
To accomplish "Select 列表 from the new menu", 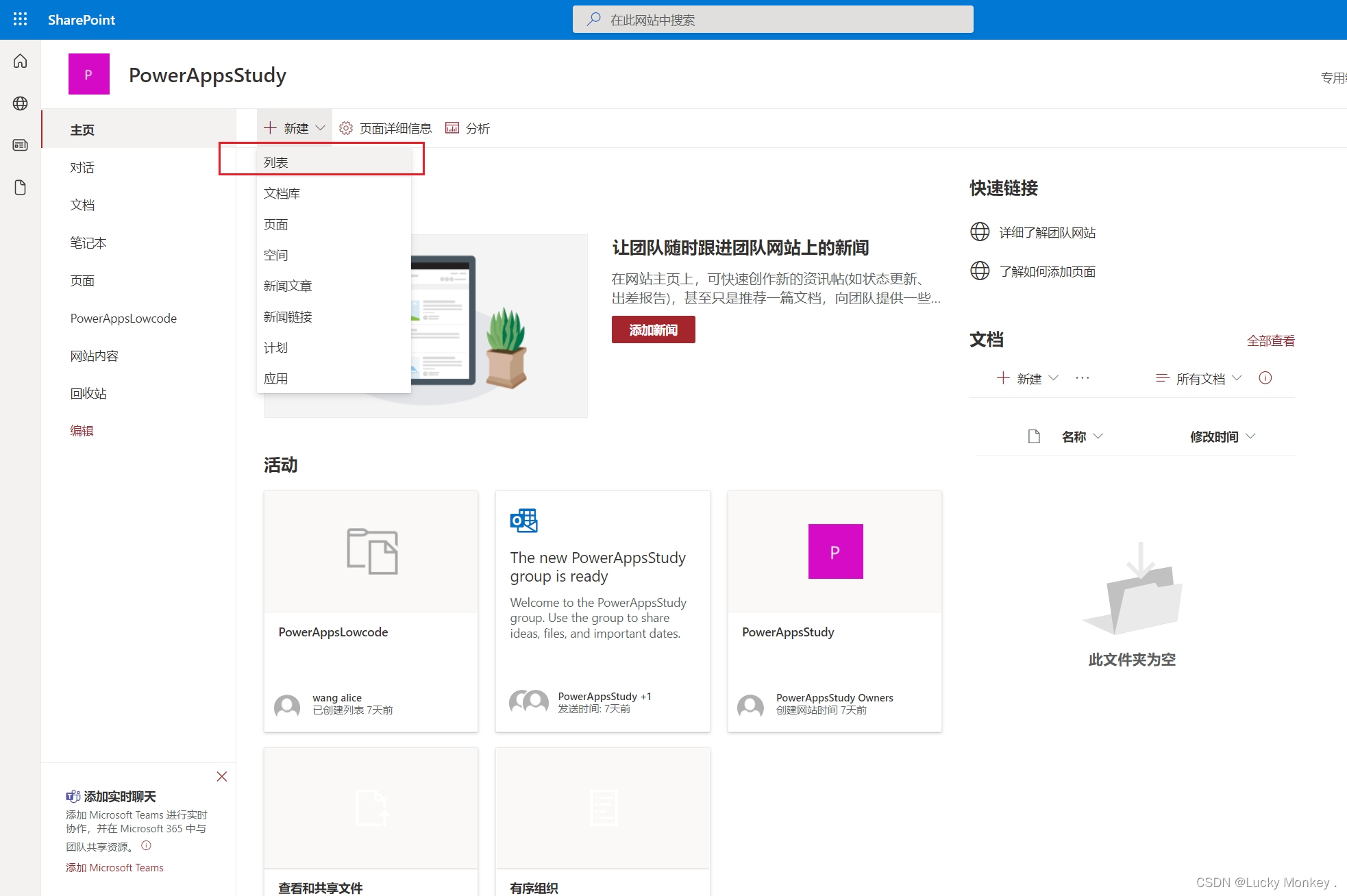I will click(334, 162).
